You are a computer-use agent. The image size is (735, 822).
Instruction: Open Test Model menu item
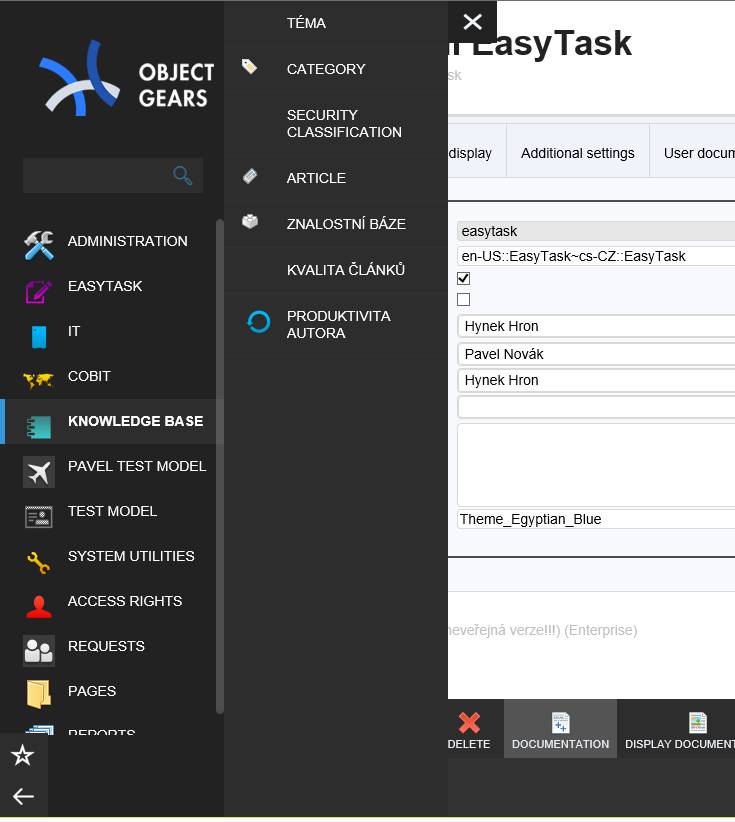111,512
